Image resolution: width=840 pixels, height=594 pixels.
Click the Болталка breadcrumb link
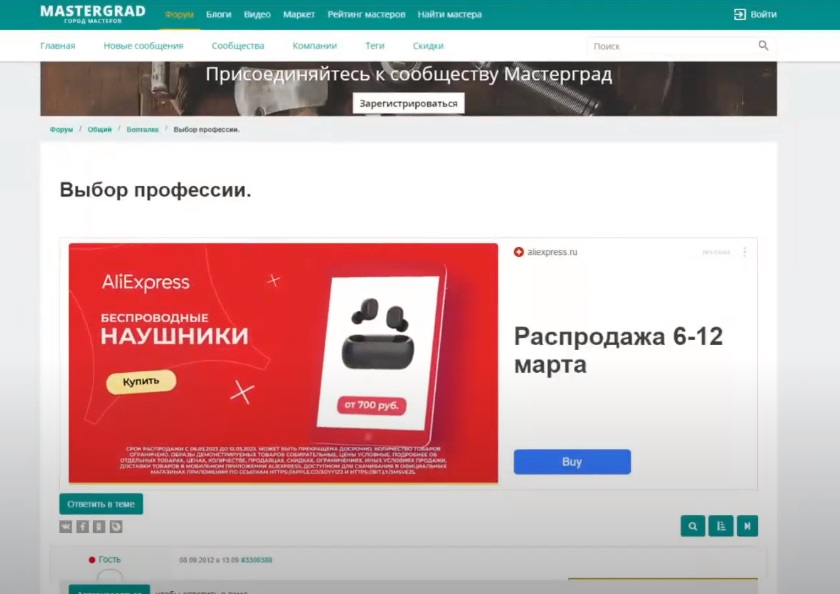click(x=142, y=130)
